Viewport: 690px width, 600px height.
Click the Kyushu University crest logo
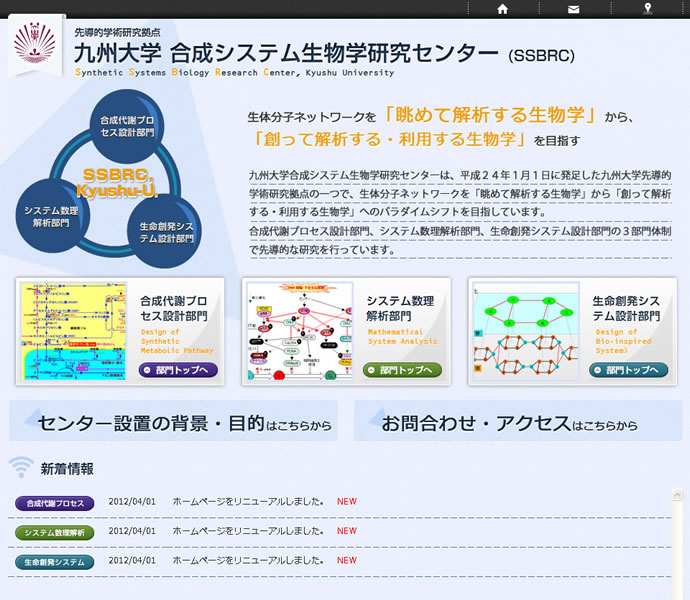click(x=35, y=43)
